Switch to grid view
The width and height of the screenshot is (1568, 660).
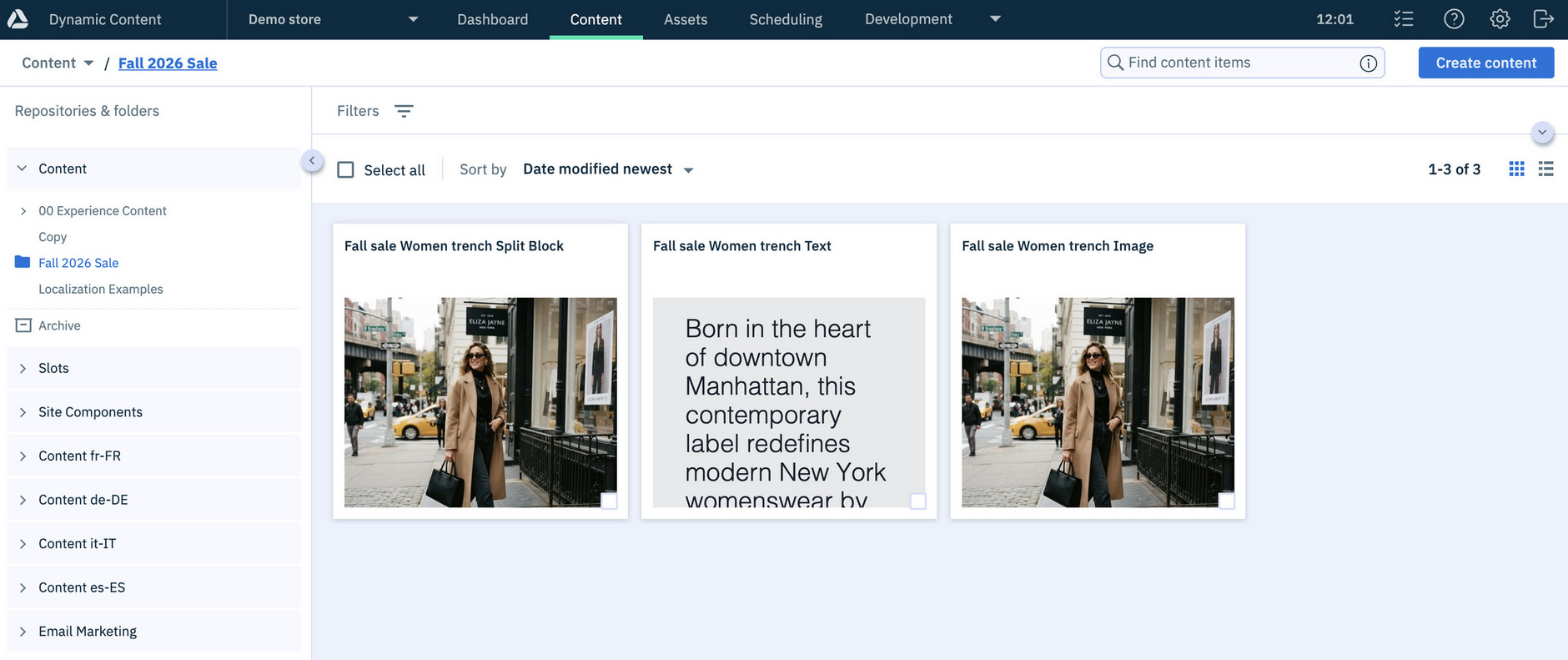pos(1516,169)
